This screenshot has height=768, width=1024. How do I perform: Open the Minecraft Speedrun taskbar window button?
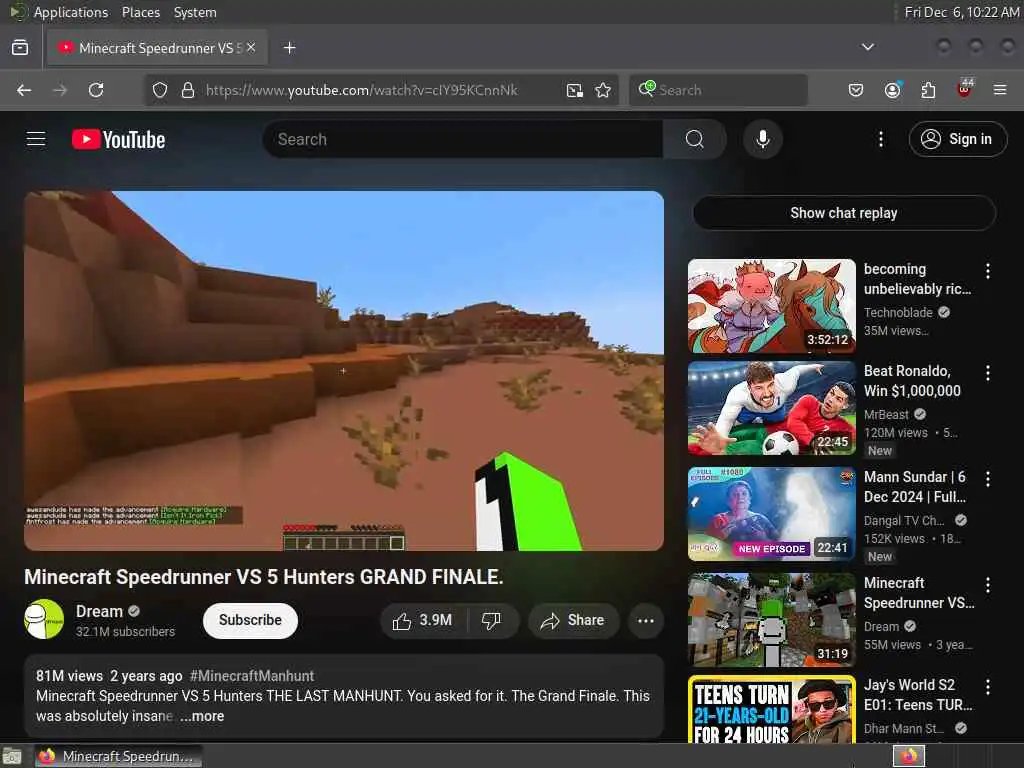118,756
